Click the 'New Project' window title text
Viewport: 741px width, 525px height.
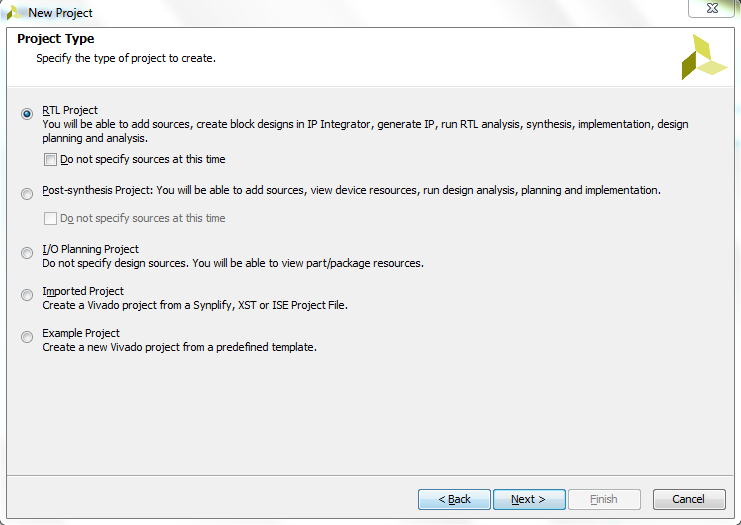(60, 13)
